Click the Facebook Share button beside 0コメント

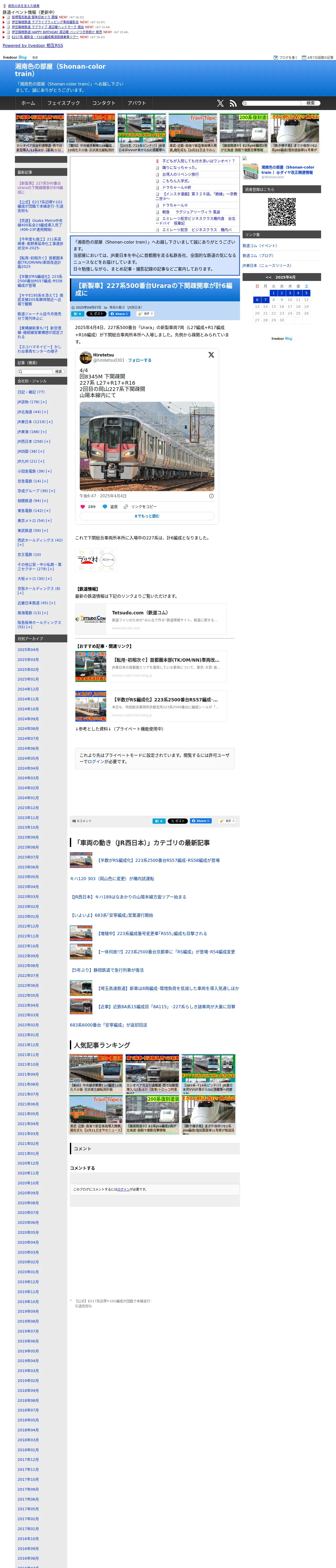pos(201,821)
